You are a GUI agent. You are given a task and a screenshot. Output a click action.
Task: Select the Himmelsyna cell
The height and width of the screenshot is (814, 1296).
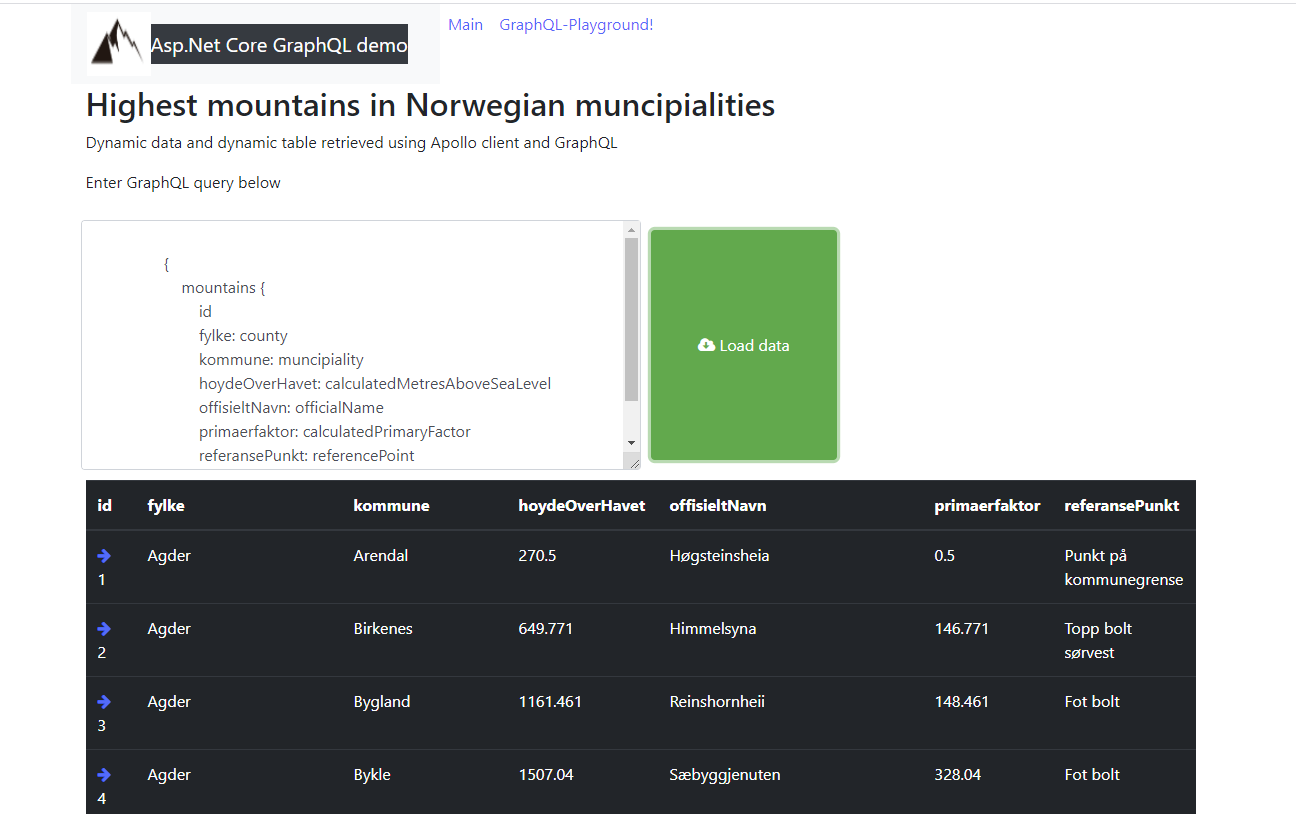tap(712, 629)
